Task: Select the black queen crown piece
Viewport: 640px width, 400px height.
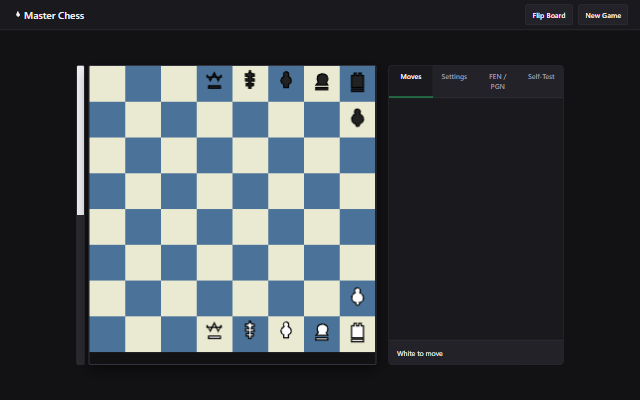Action: coord(214,81)
